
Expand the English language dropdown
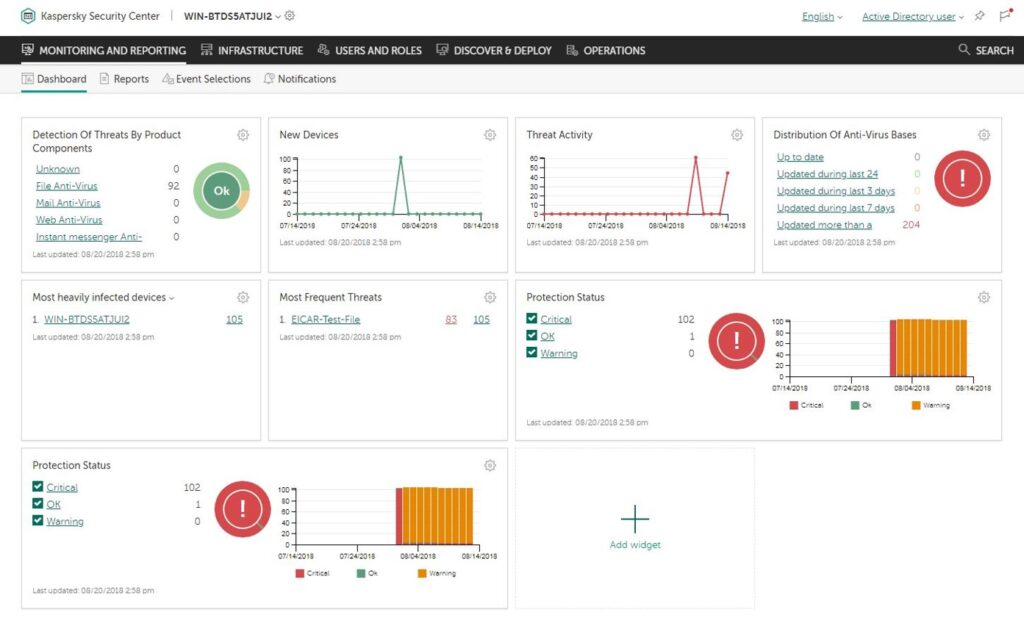(x=817, y=16)
